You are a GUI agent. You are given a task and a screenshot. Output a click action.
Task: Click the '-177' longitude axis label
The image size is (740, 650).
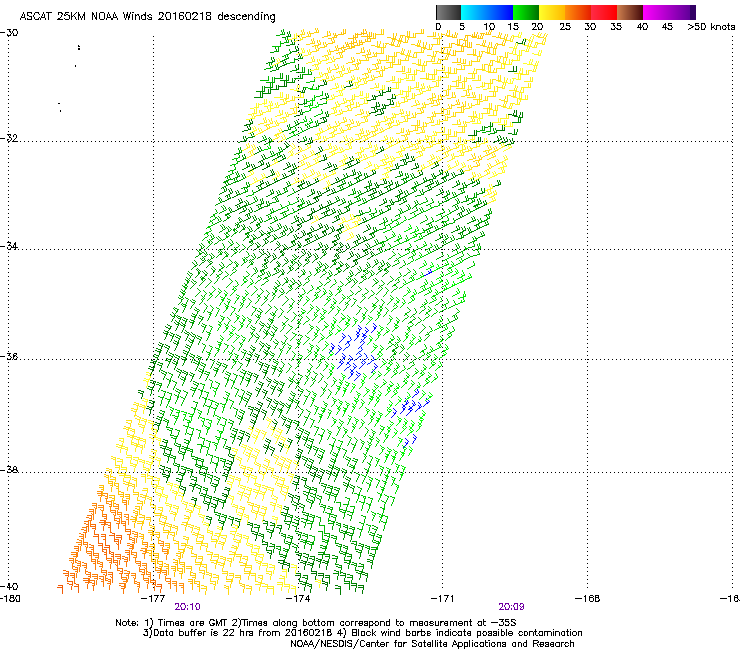[x=153, y=599]
